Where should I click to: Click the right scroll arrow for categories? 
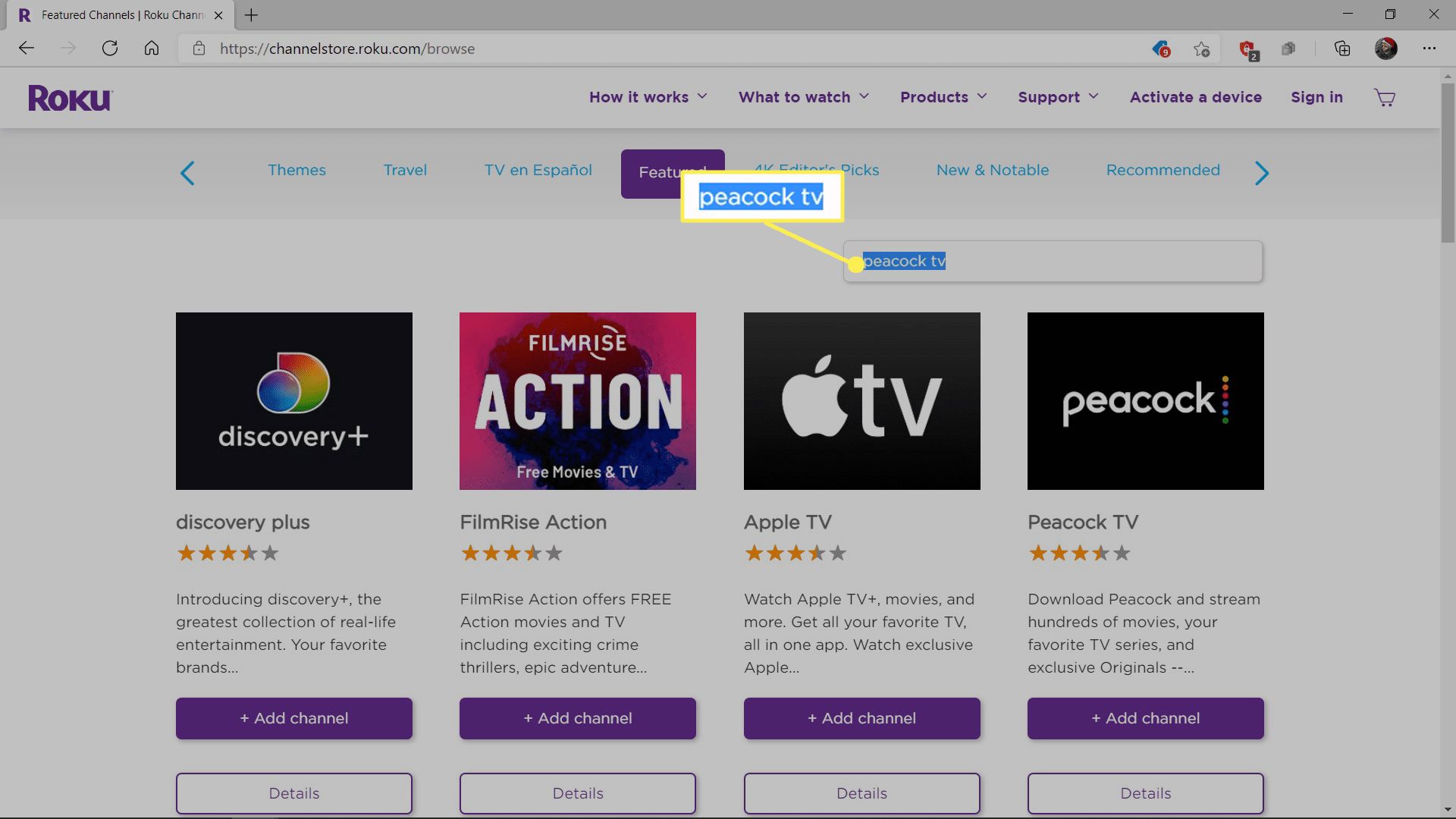pos(1262,174)
